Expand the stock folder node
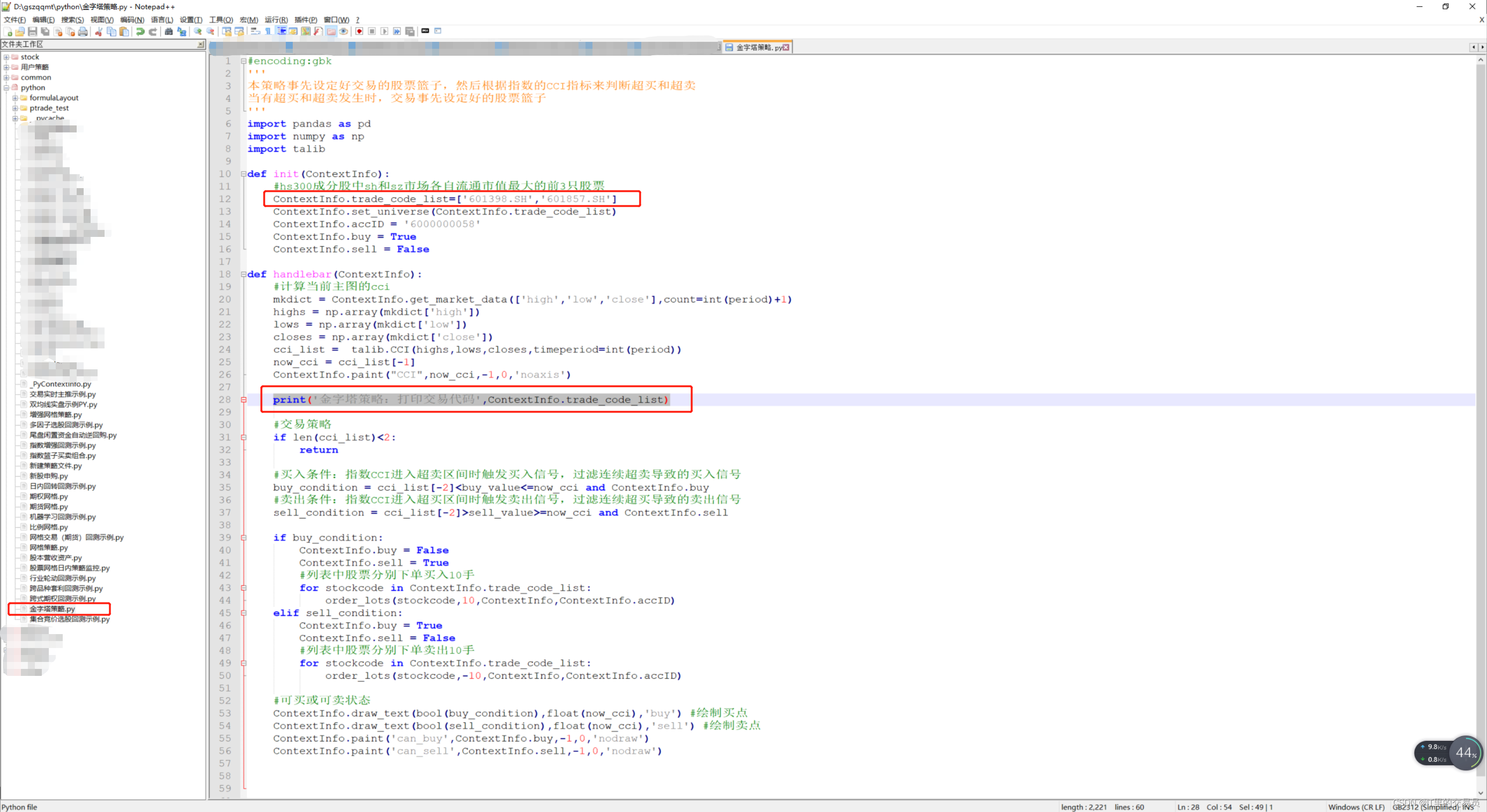Image resolution: width=1487 pixels, height=812 pixels. pyautogui.click(x=6, y=57)
